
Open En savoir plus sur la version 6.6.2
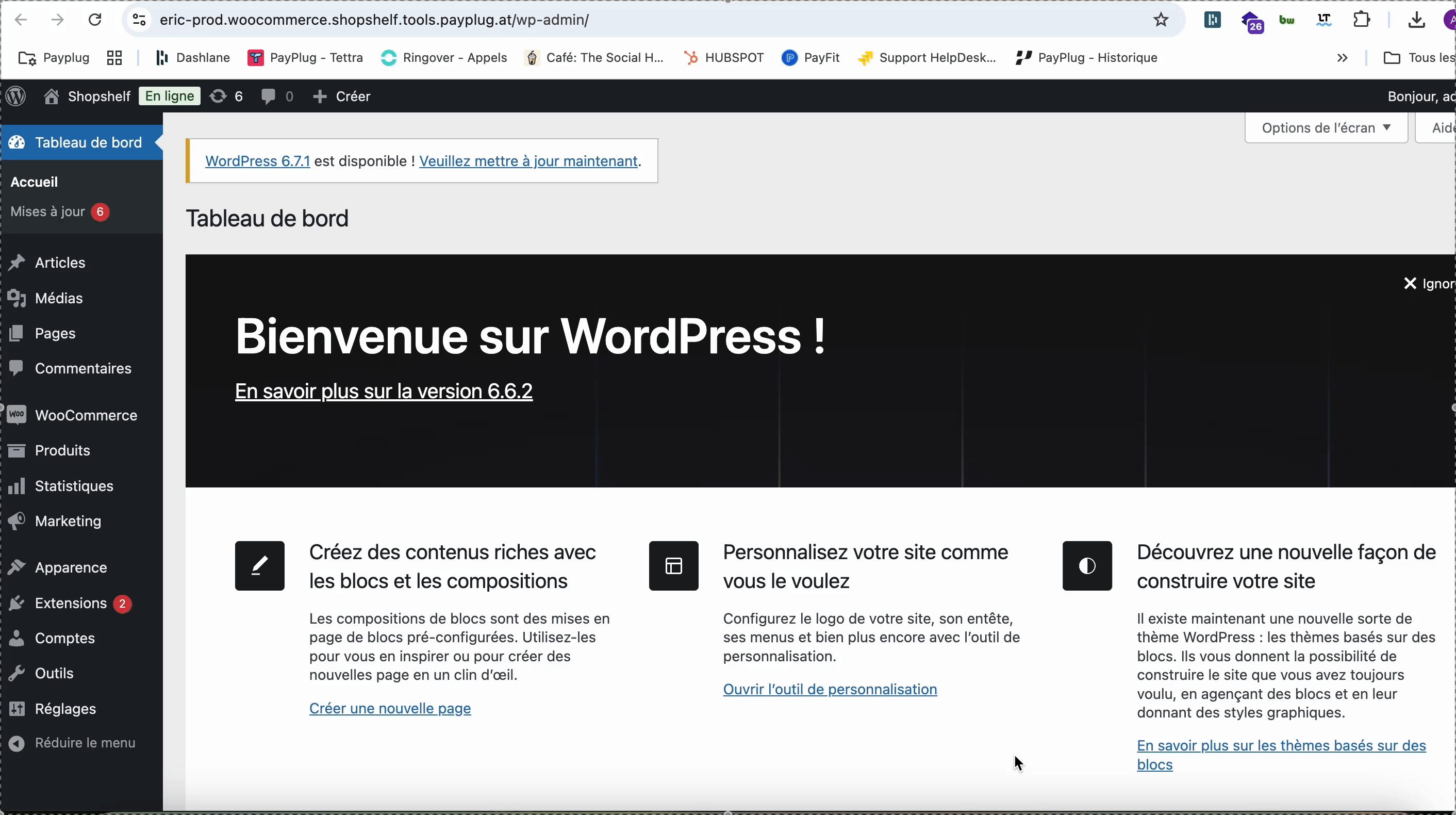point(384,392)
